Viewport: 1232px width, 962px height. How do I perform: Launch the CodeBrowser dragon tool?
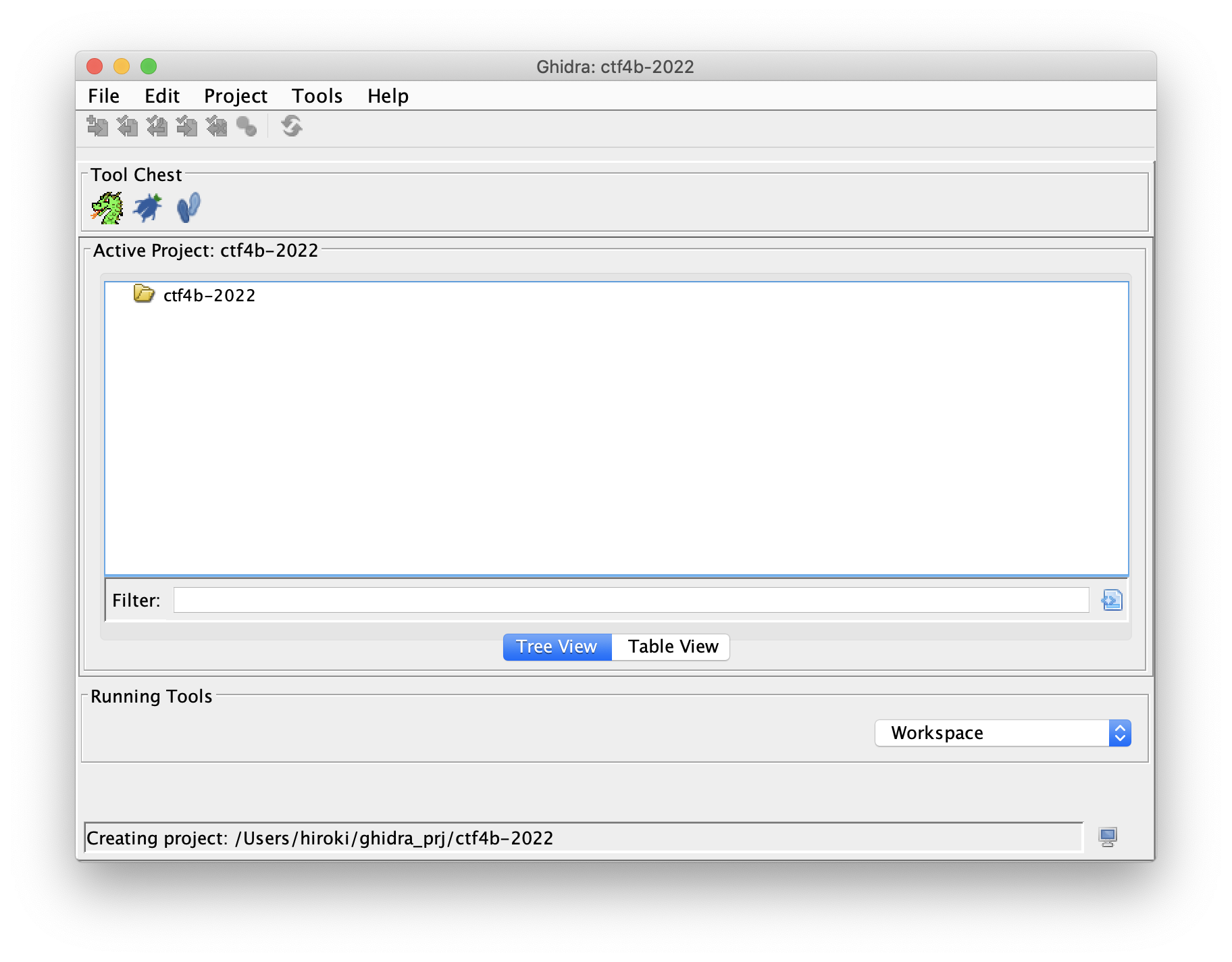(x=107, y=208)
